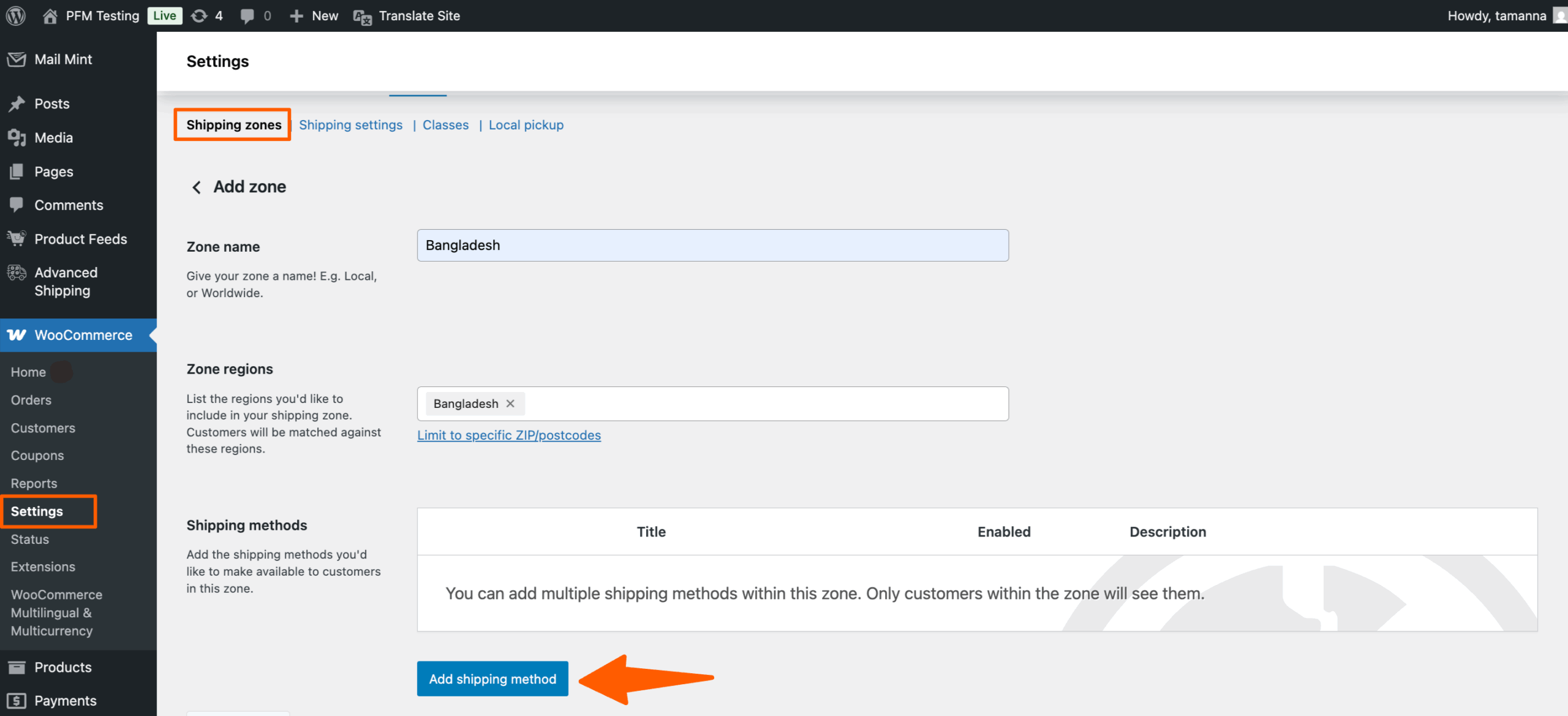
Task: Click the user avatar next to Howdy, tamanna
Action: click(1561, 16)
